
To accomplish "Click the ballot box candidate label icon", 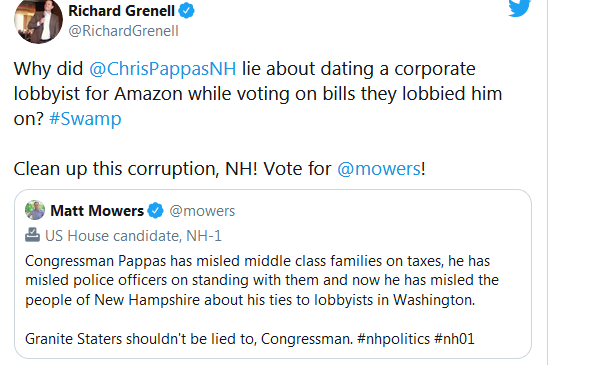I will click(32, 235).
